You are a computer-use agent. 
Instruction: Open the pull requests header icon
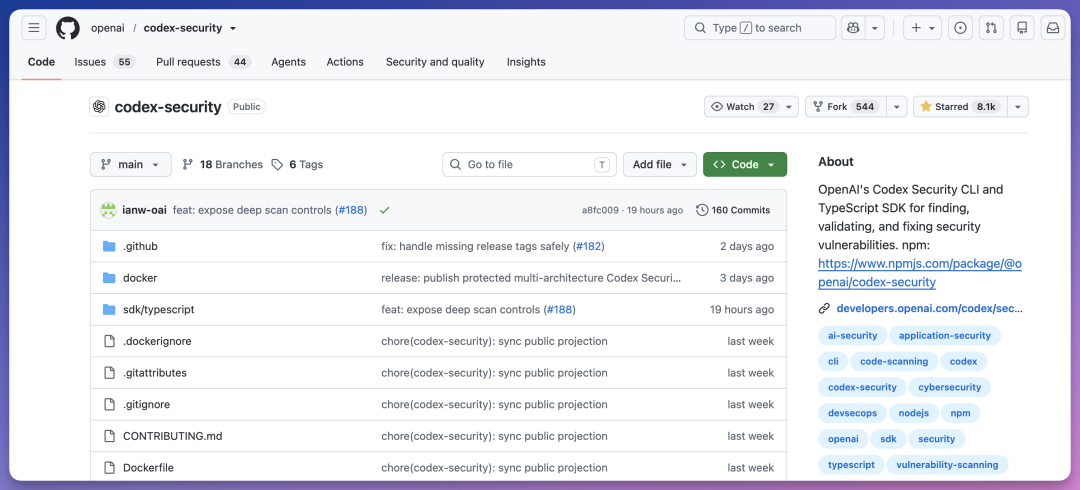(991, 28)
